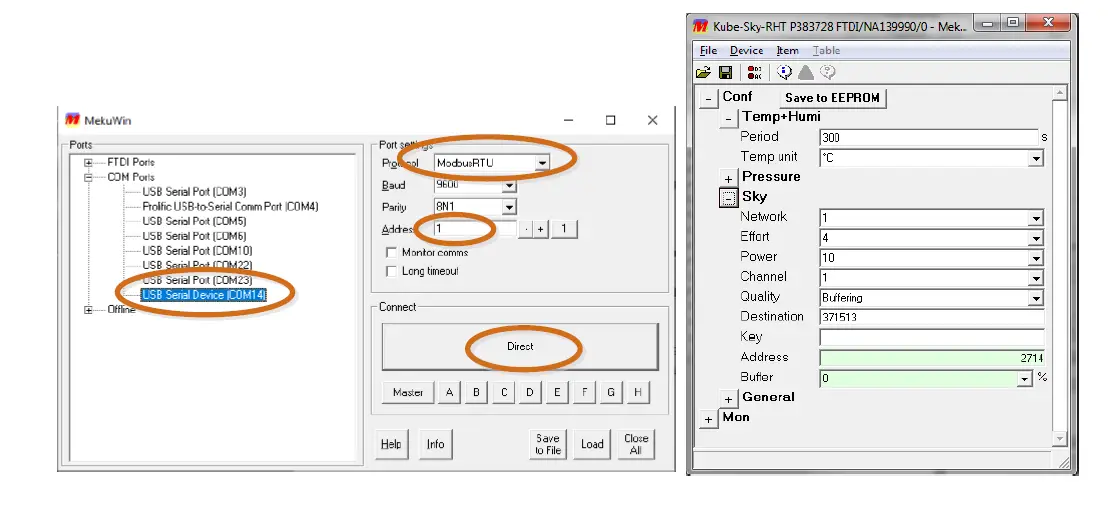Click the gray triangle toolbar icon
Image resolution: width=1119 pixels, height=507 pixels.
pyautogui.click(x=806, y=72)
